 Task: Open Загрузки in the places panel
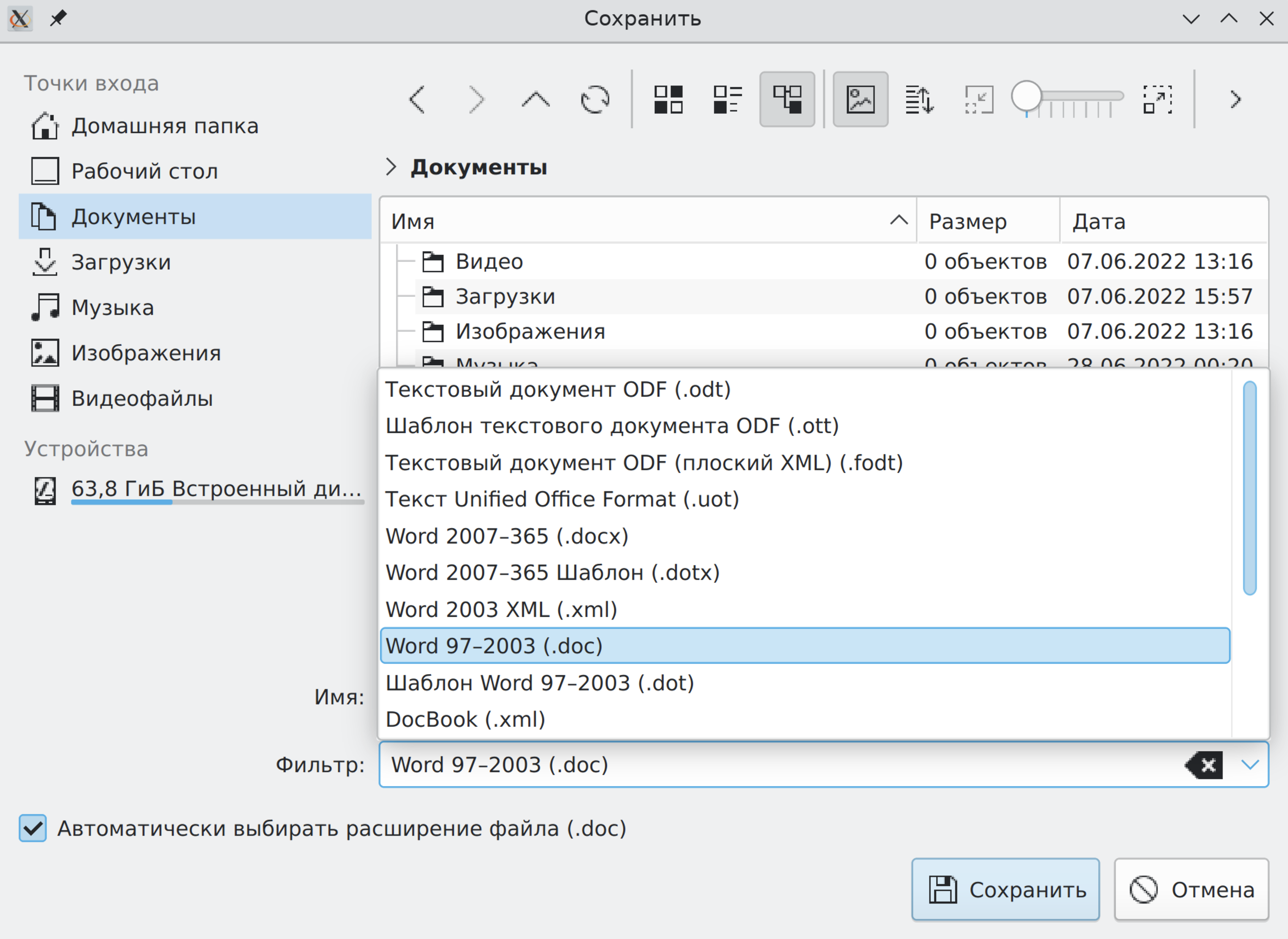195,263
